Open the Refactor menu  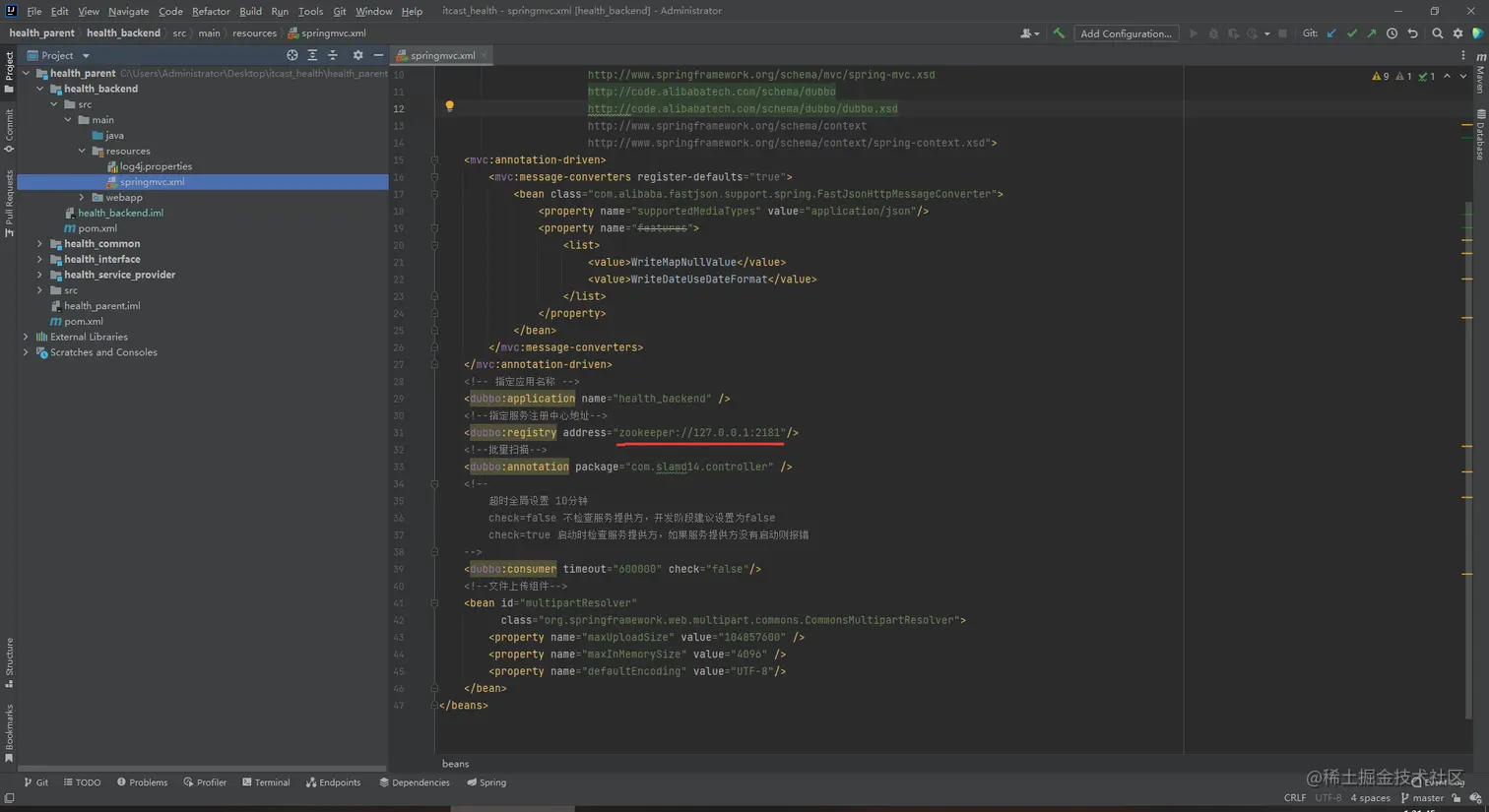(210, 11)
